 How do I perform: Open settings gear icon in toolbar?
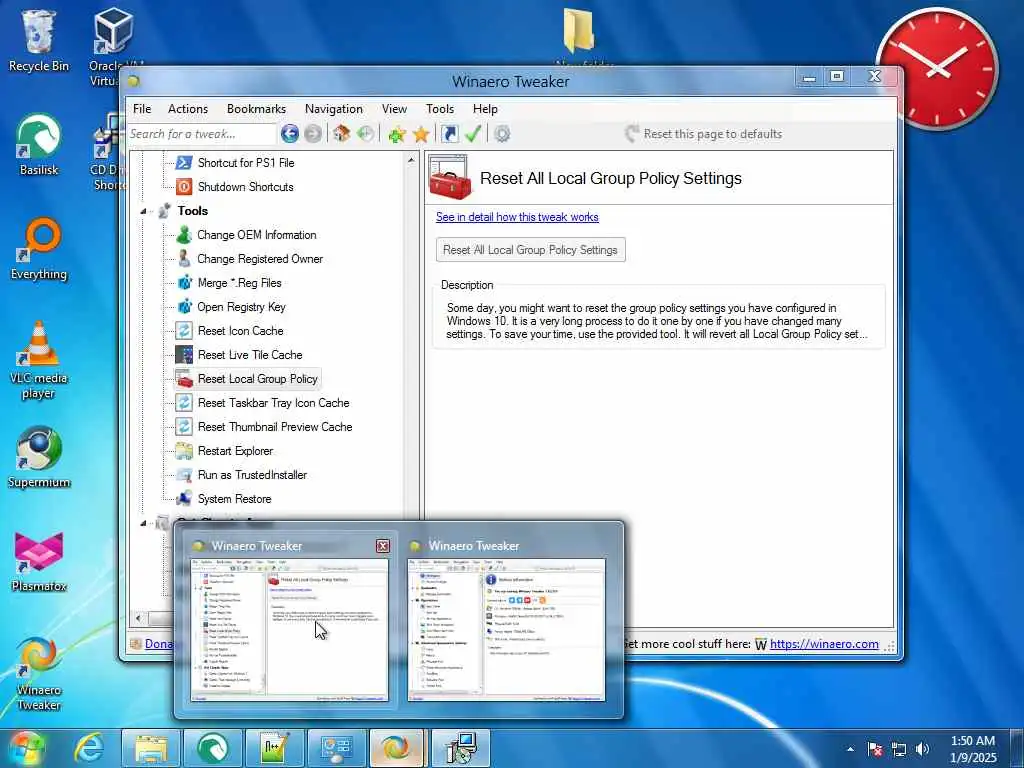pos(502,134)
